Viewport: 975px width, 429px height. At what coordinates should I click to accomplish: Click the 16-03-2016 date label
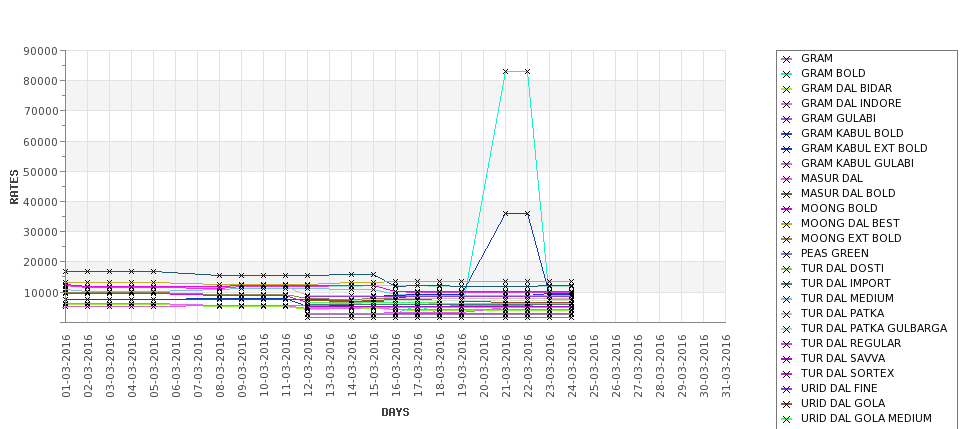click(395, 366)
